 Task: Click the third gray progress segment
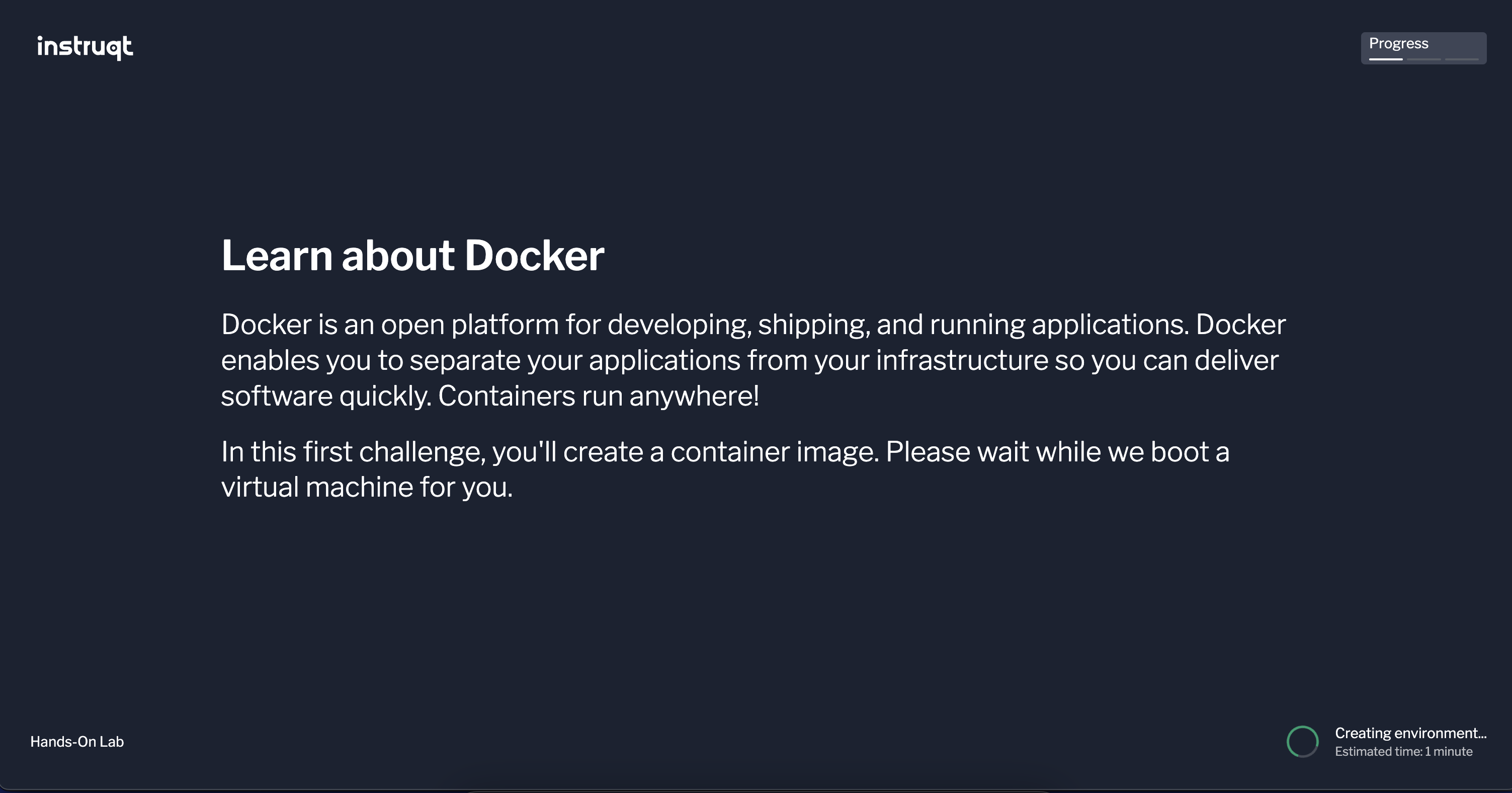pyautogui.click(x=1462, y=59)
